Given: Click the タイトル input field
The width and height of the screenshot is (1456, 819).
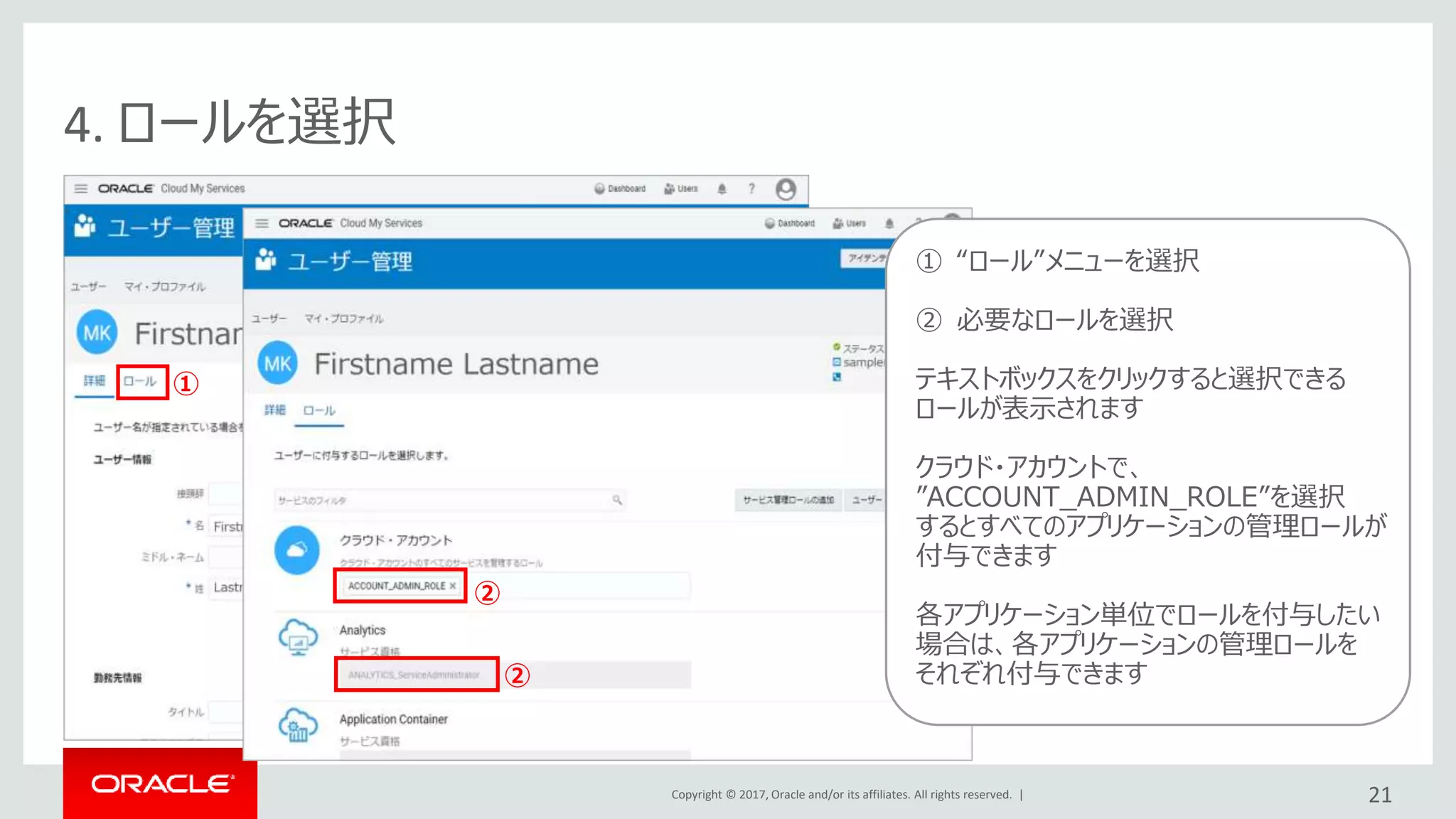Looking at the screenshot, I should click(225, 712).
